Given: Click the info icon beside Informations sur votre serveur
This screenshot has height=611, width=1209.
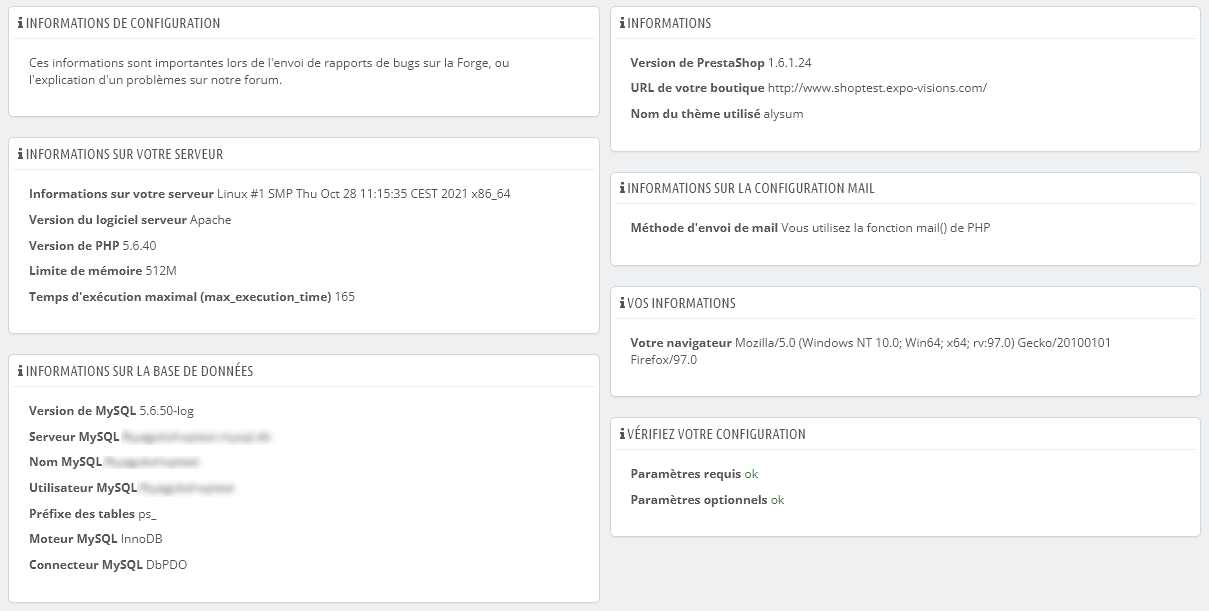Looking at the screenshot, I should (x=20, y=154).
